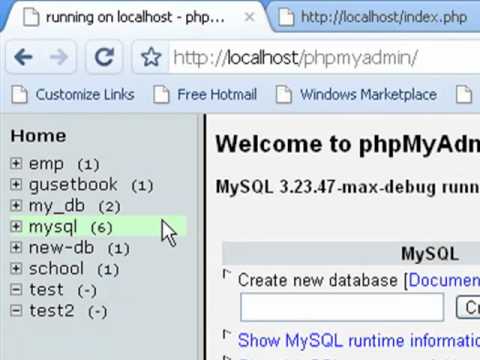Image resolution: width=480 pixels, height=360 pixels.
Task: Collapse the test database node
Action: point(16,290)
